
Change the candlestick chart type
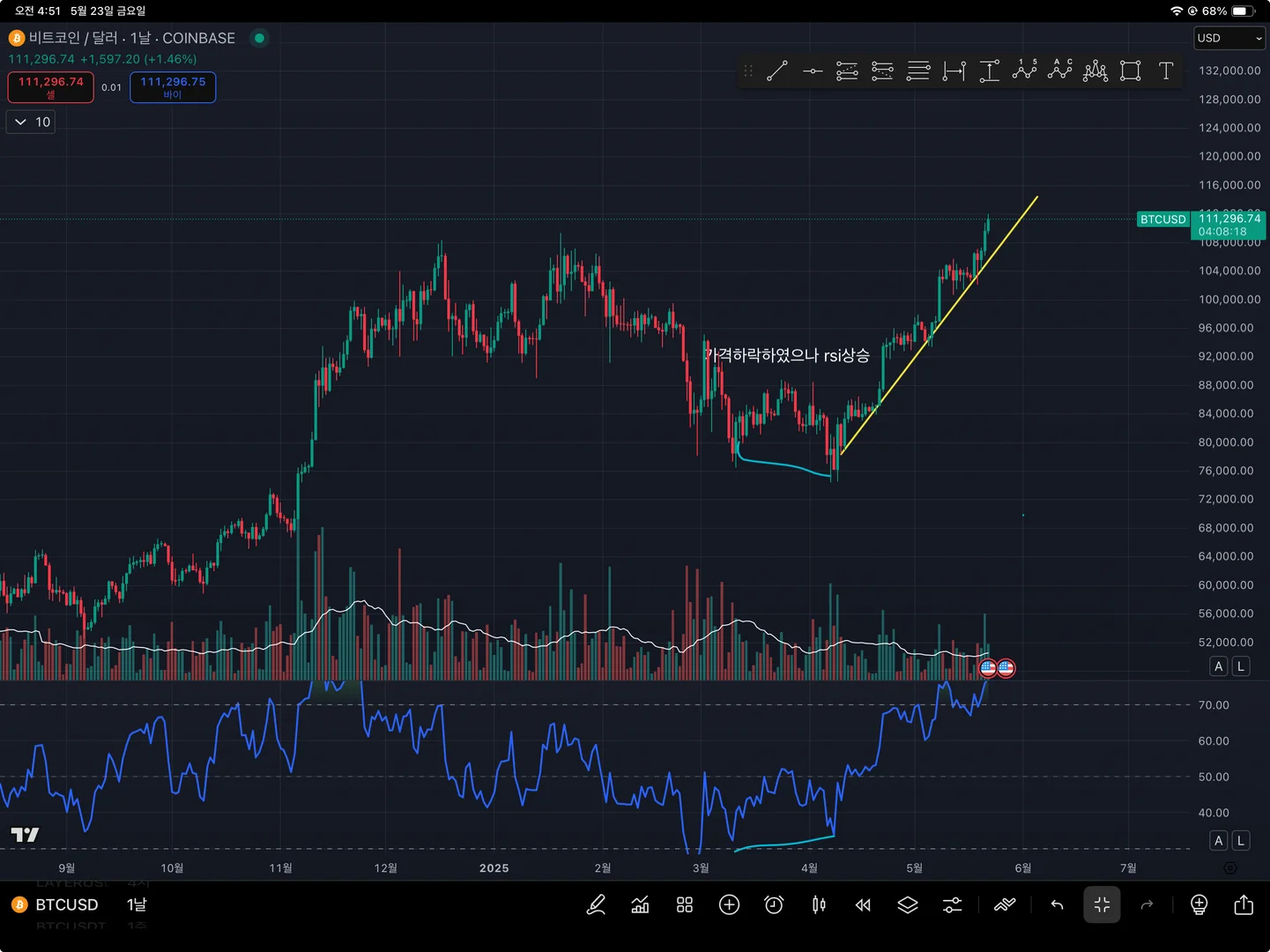(x=819, y=904)
